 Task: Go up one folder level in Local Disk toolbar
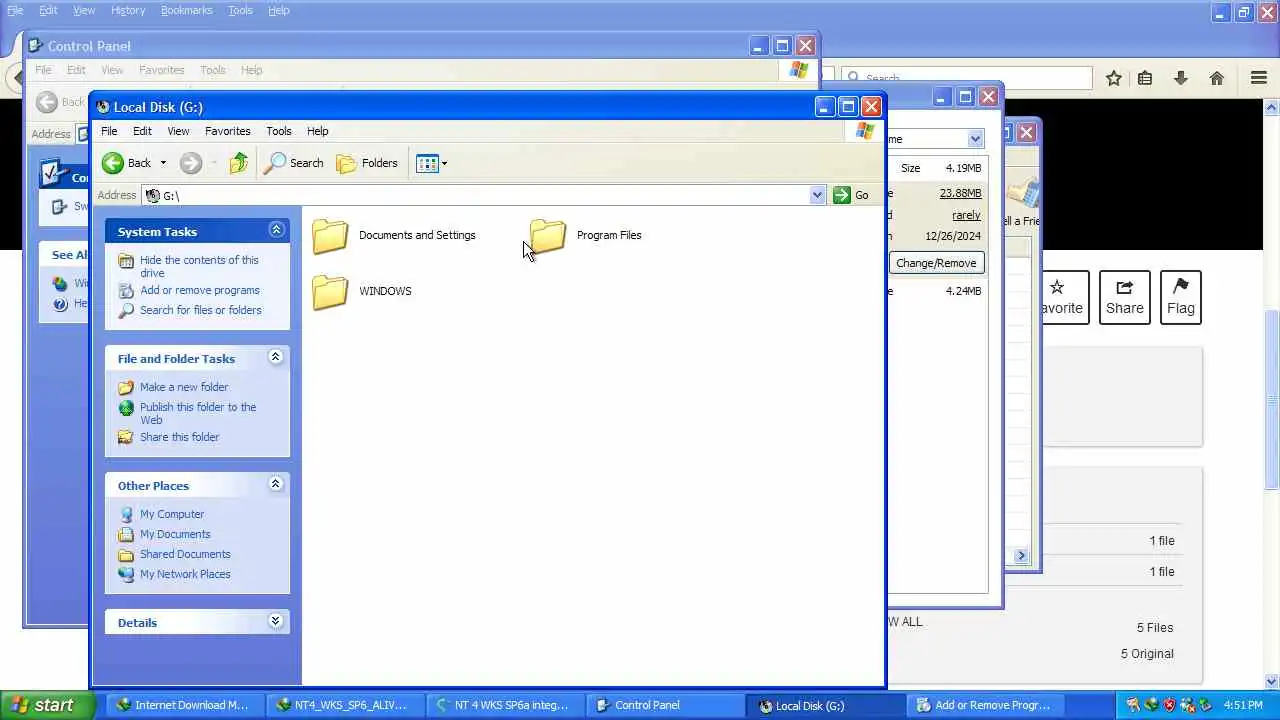[x=238, y=163]
